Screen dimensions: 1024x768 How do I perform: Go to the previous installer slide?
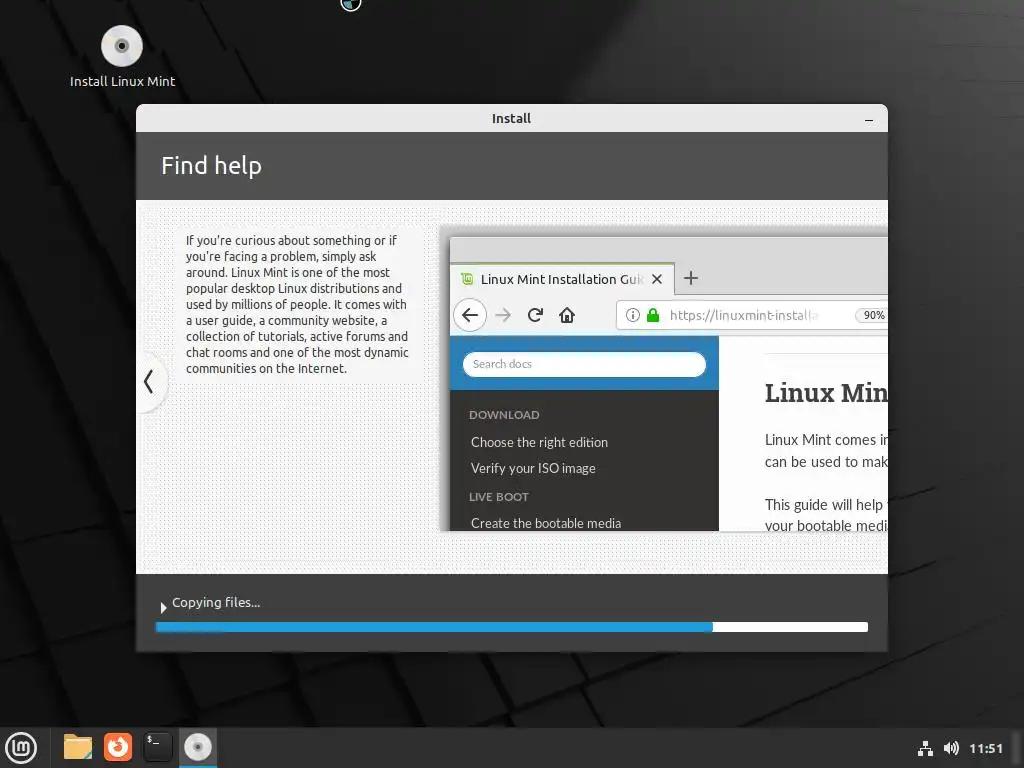click(149, 381)
